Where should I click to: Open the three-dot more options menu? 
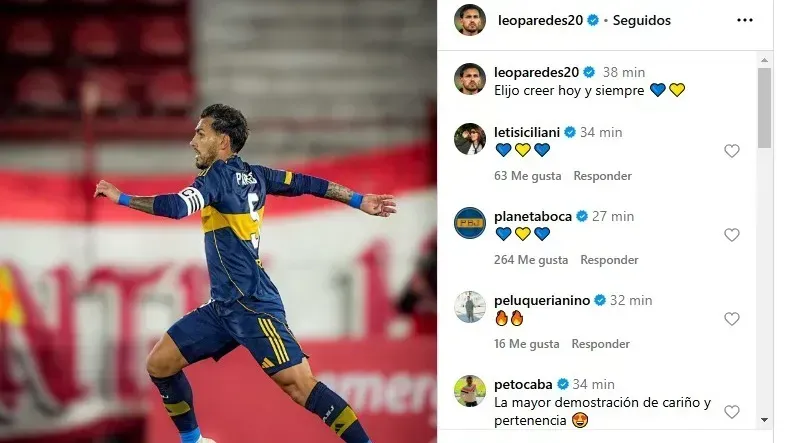coord(745,20)
